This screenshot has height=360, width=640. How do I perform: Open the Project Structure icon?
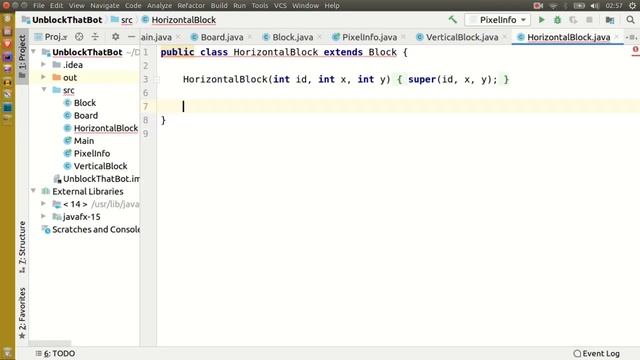[610, 20]
